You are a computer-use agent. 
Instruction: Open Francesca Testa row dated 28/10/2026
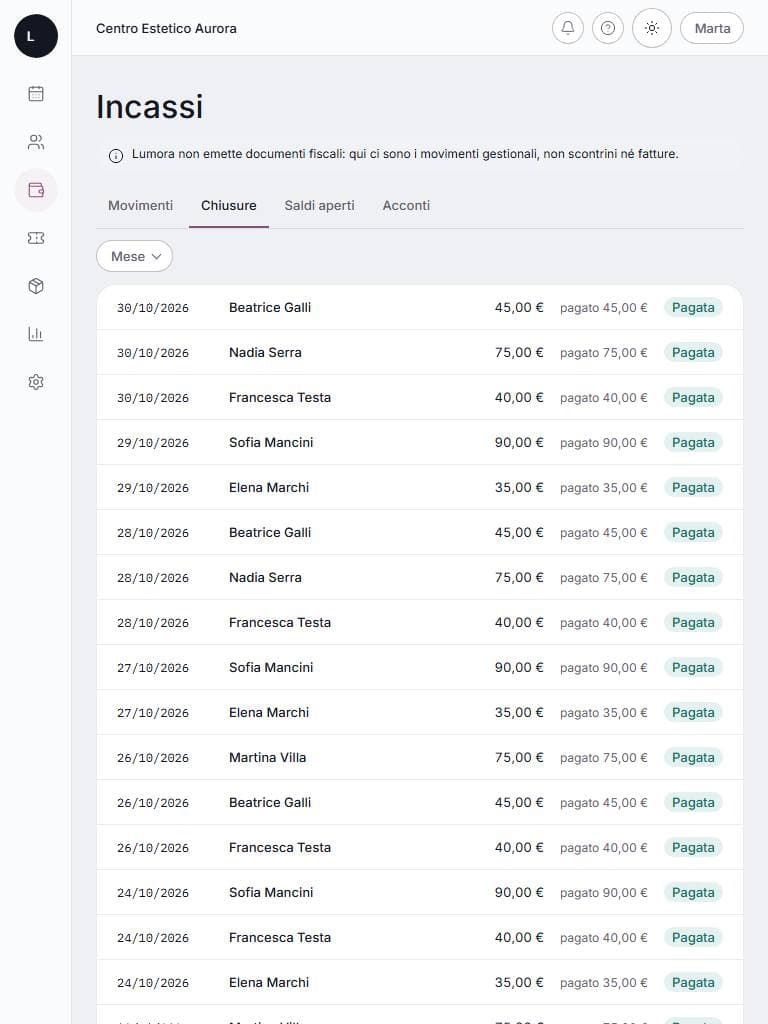click(420, 623)
